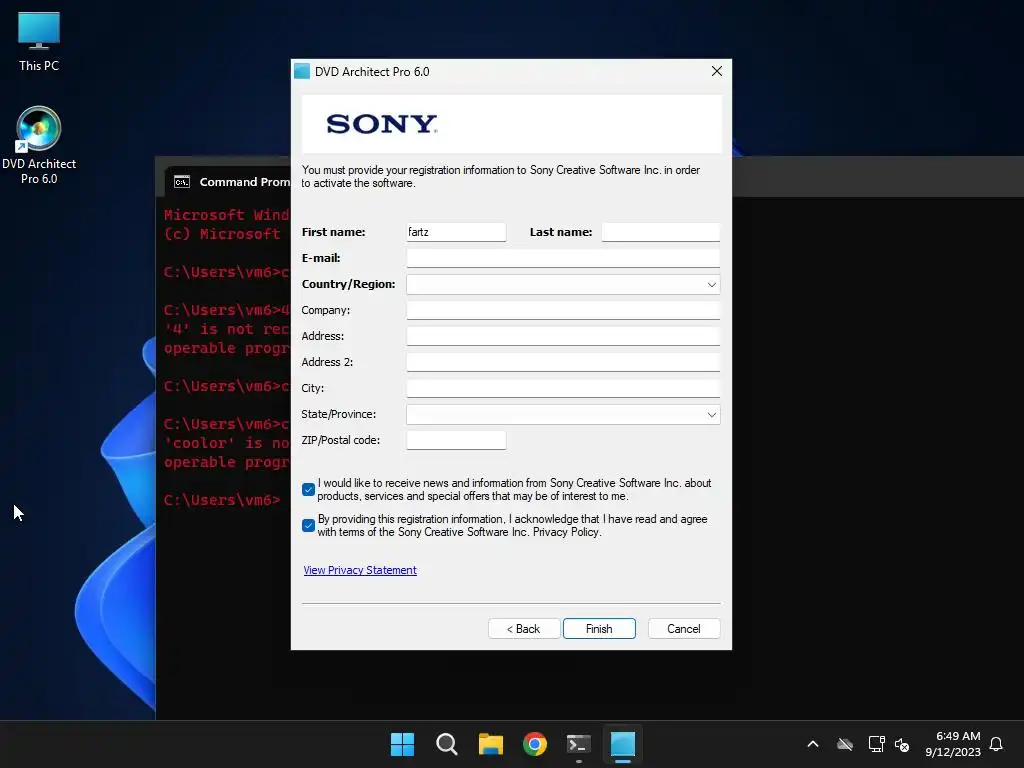Open This PC desktop icon

tap(39, 42)
